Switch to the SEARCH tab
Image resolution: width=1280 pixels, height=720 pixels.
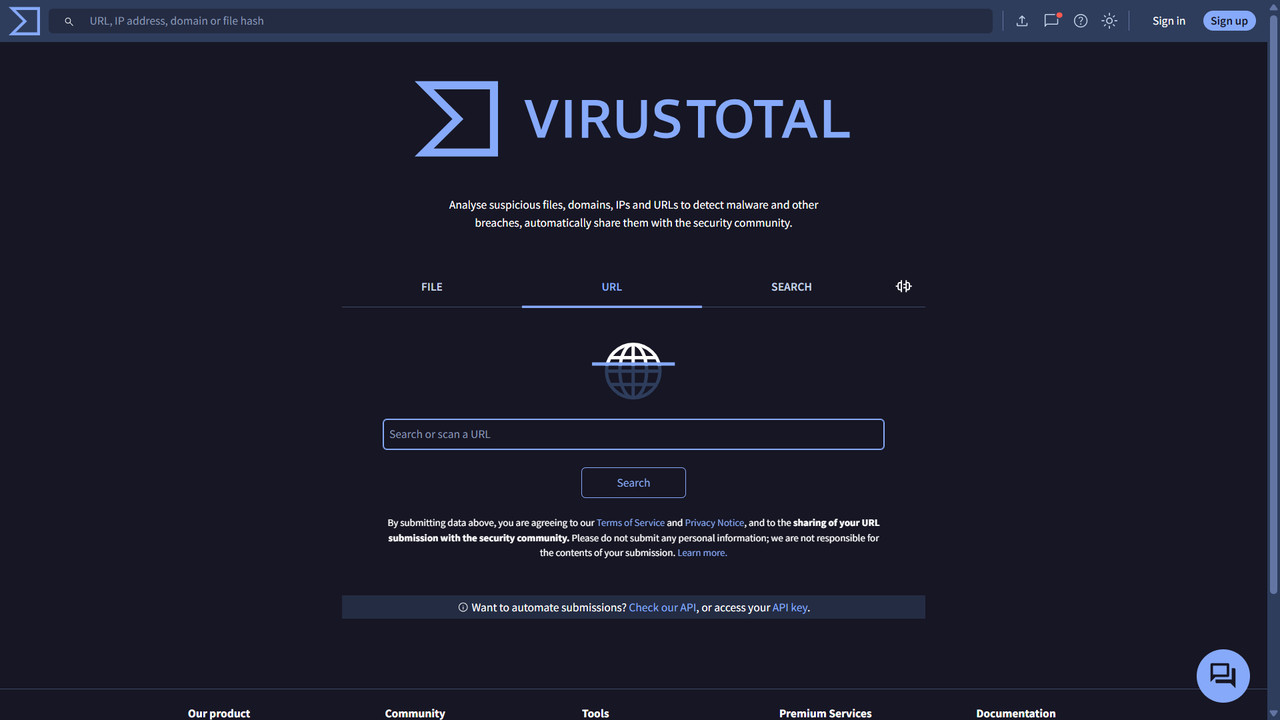coord(791,287)
